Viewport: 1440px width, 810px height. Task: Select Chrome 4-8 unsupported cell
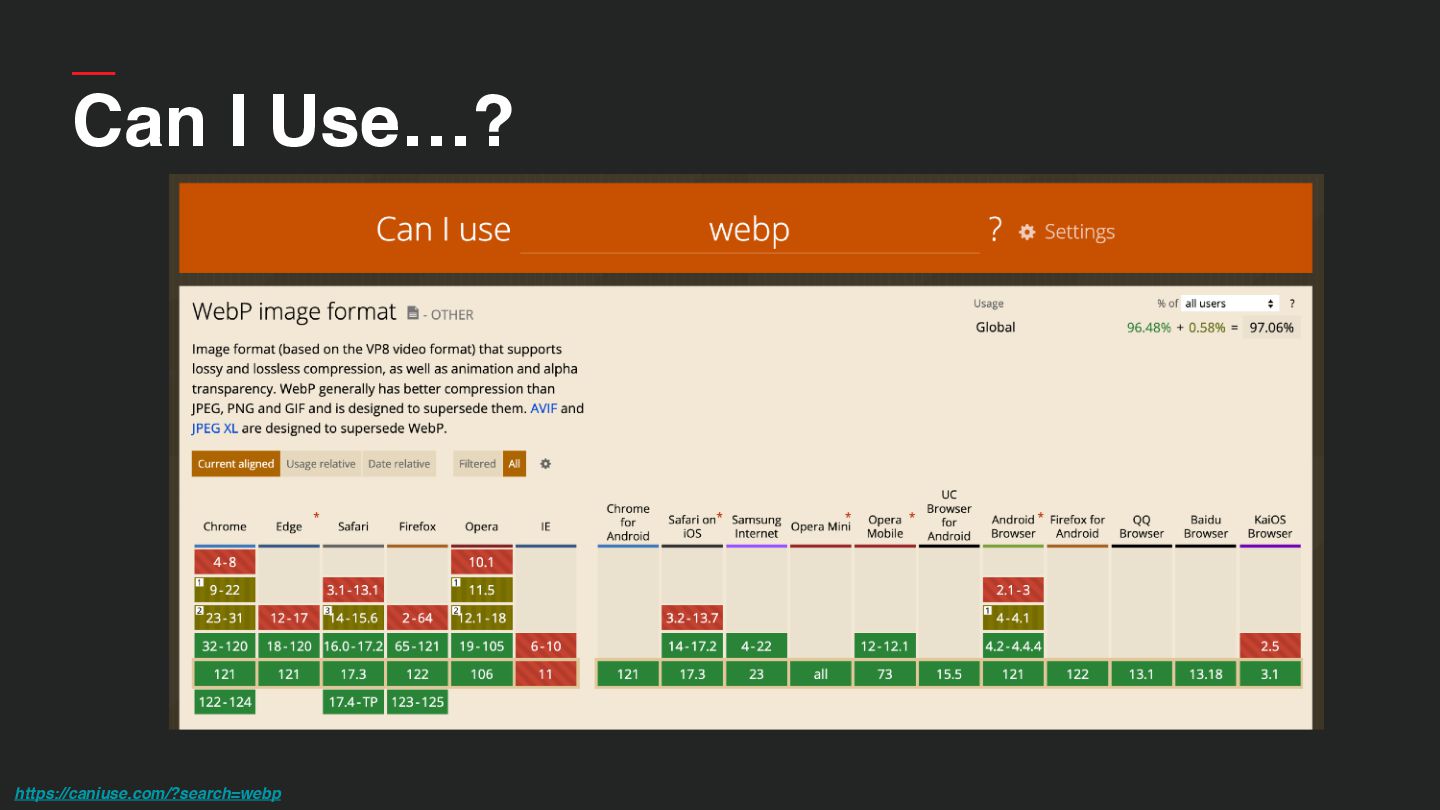click(225, 562)
